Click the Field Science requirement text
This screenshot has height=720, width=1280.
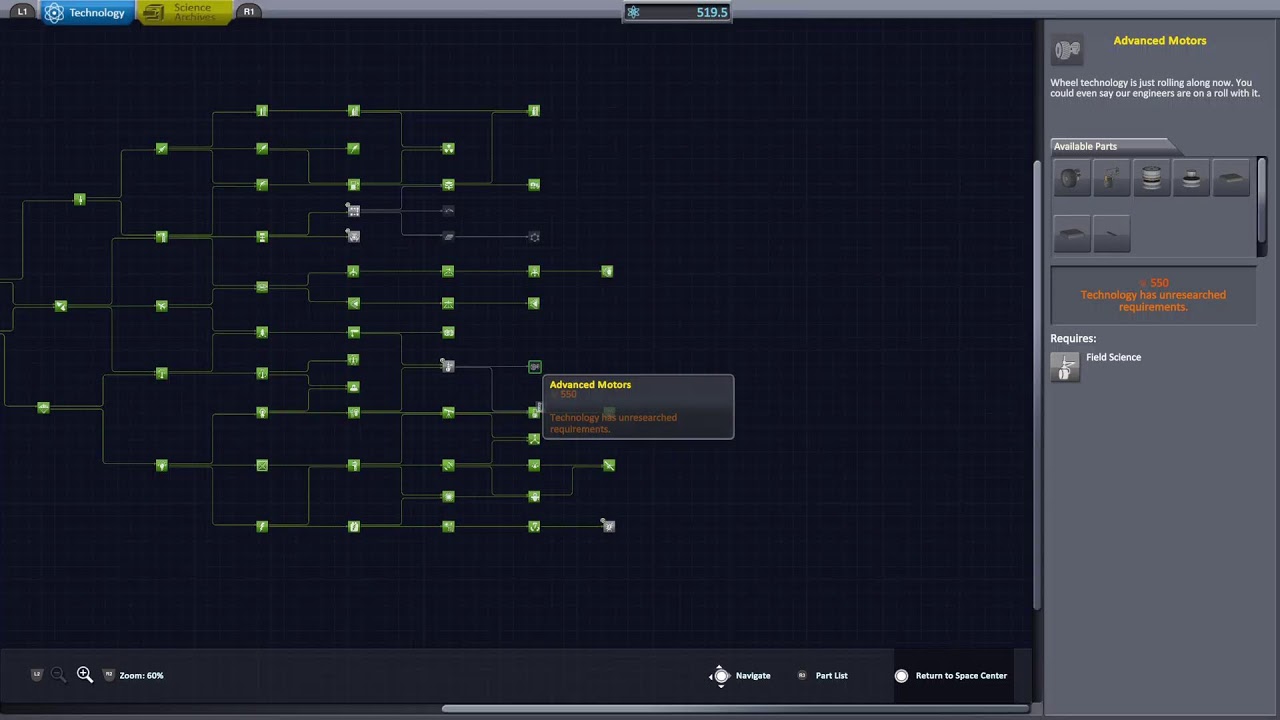pyautogui.click(x=1113, y=357)
